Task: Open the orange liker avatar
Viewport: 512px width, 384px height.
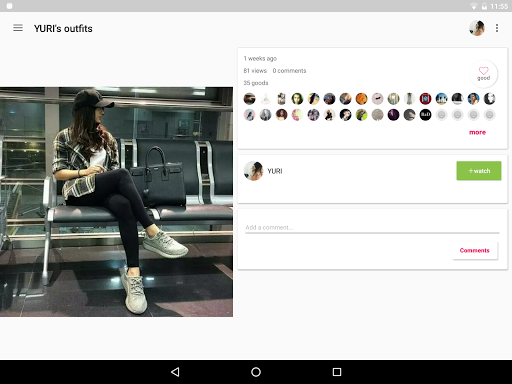Action: pyautogui.click(x=361, y=99)
